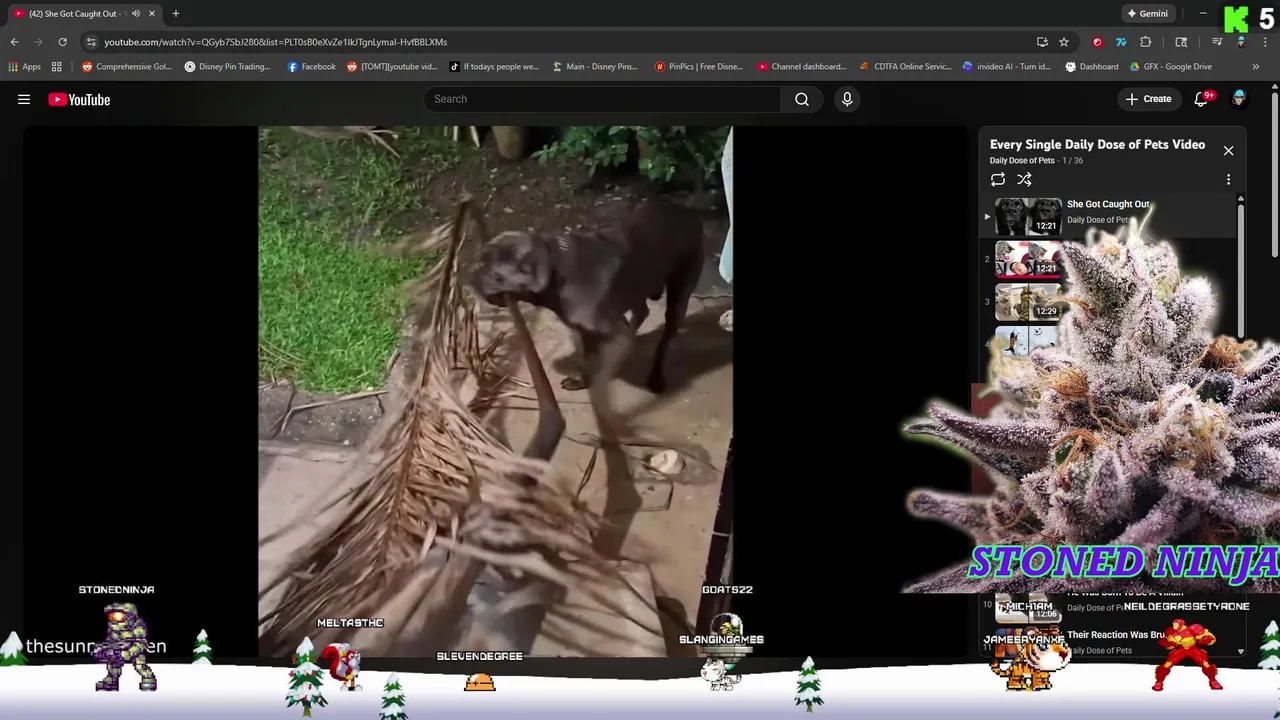This screenshot has height=720, width=1280.
Task: Open the Chrome extensions puzzle icon
Action: tap(1146, 42)
